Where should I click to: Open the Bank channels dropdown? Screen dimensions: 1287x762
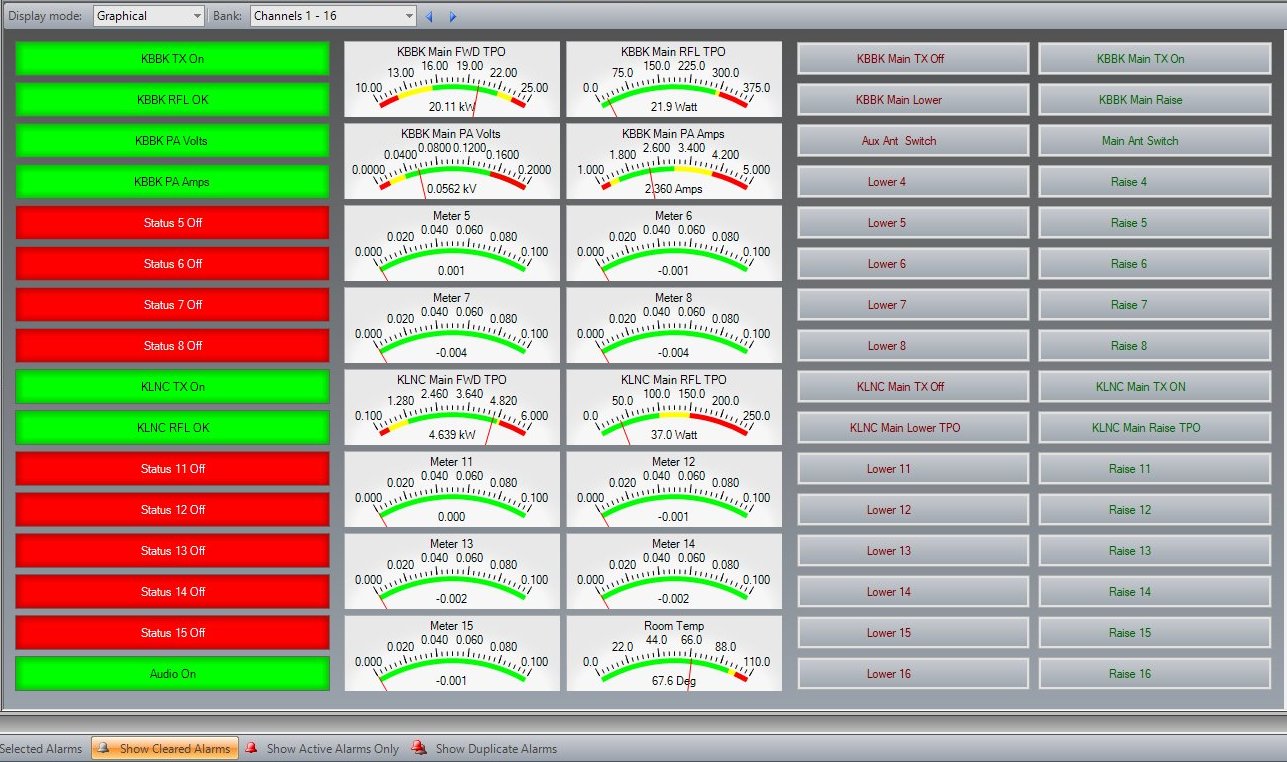pyautogui.click(x=333, y=16)
